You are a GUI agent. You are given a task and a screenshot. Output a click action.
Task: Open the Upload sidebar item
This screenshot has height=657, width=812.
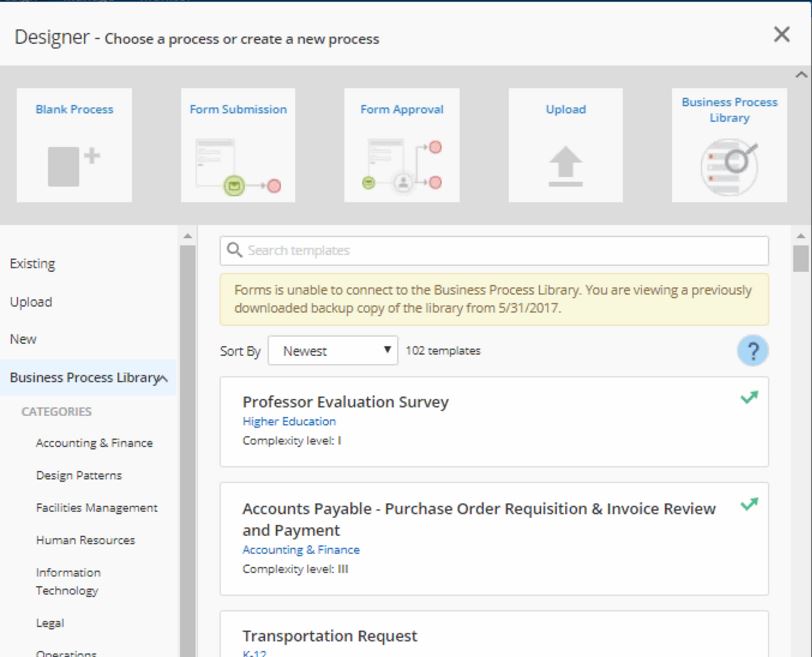click(30, 302)
